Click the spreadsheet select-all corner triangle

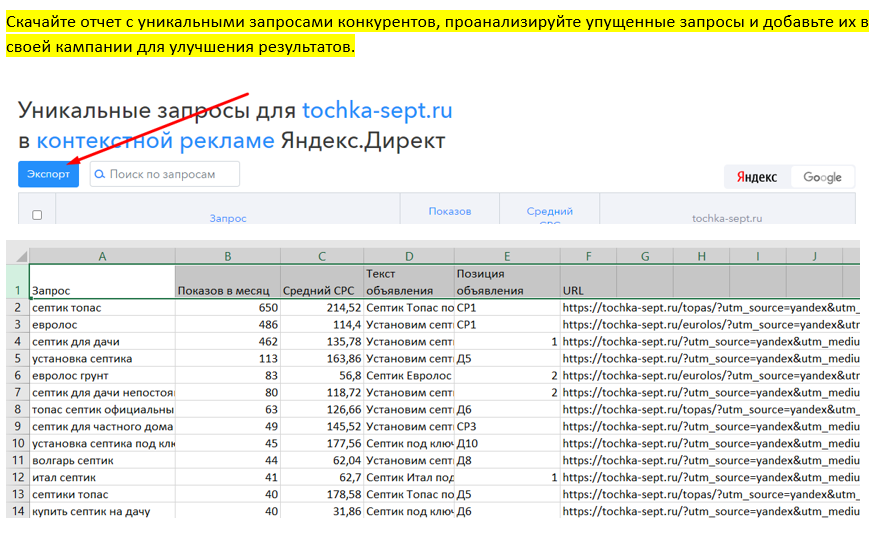pos(21,256)
